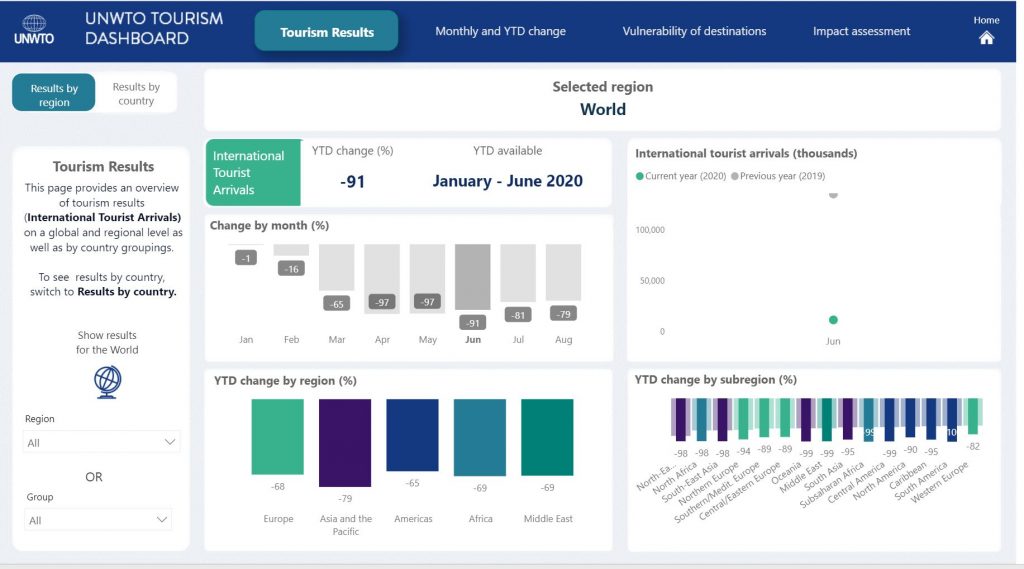Click green Current year 2020 legend dot
The width and height of the screenshot is (1024, 569).
click(x=640, y=176)
